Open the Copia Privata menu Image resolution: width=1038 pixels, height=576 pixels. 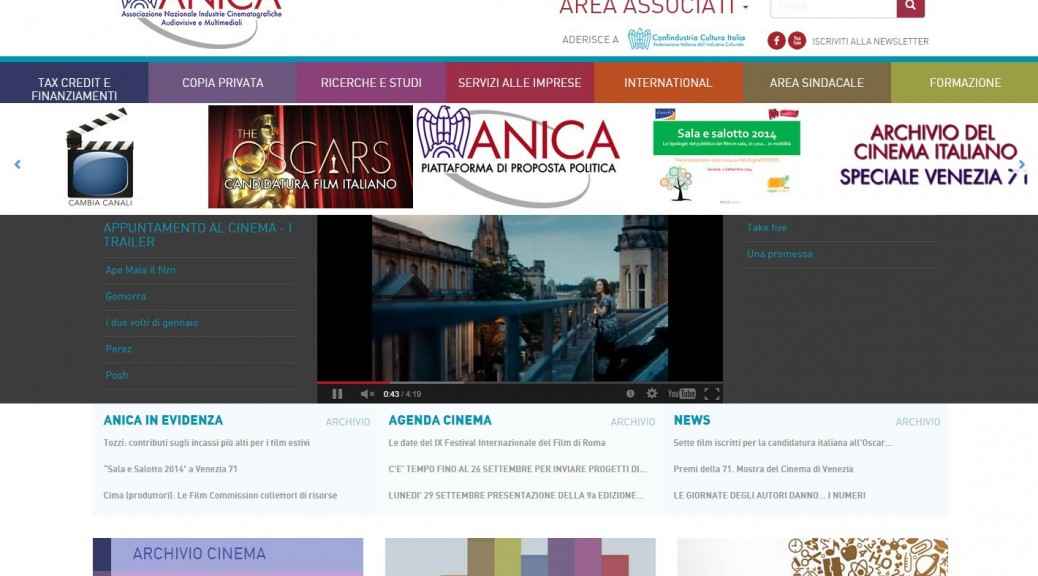pos(222,83)
